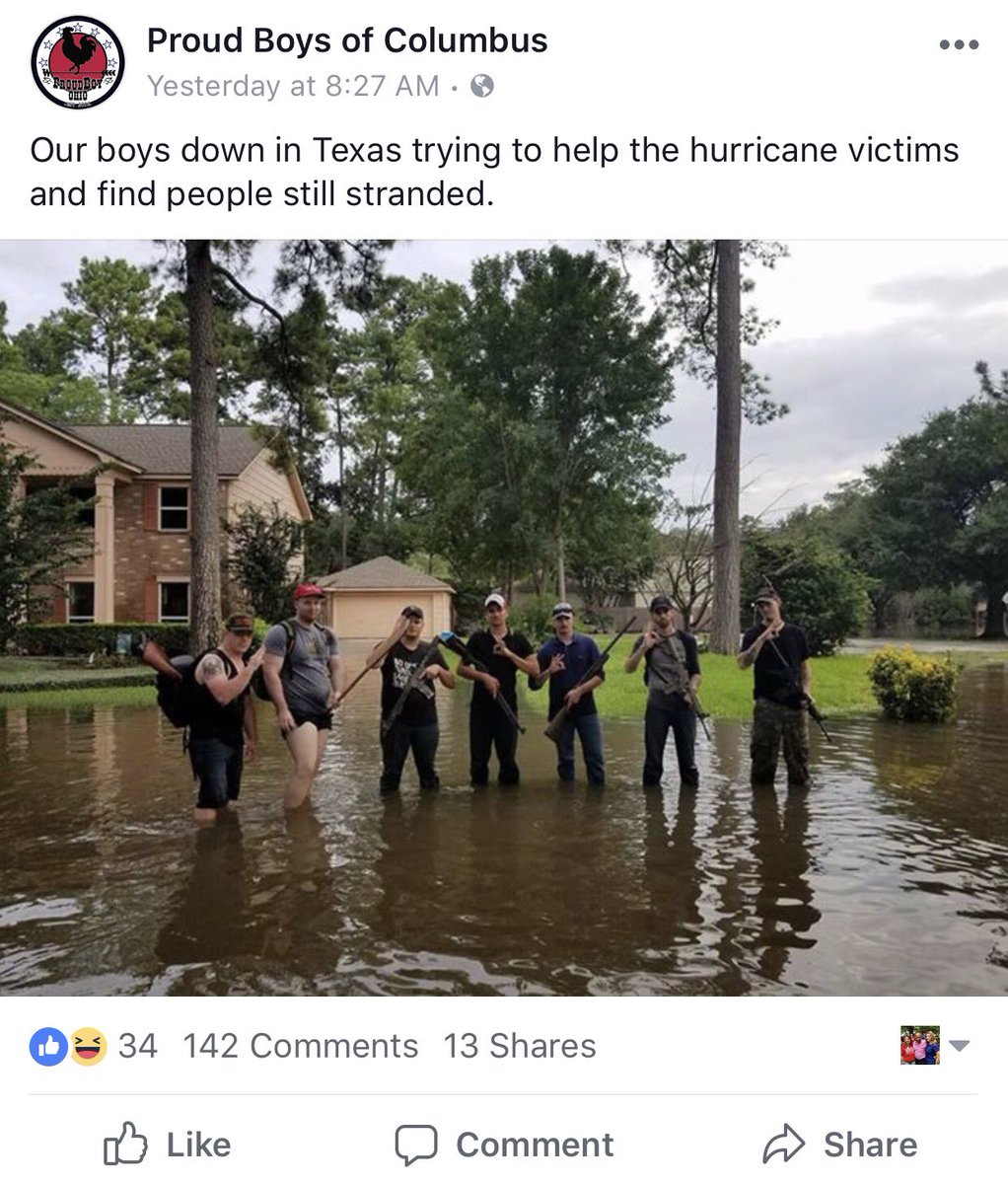Tap the post caption about hurricane victims
Viewport: 1008px width, 1184px height.
pos(494,172)
